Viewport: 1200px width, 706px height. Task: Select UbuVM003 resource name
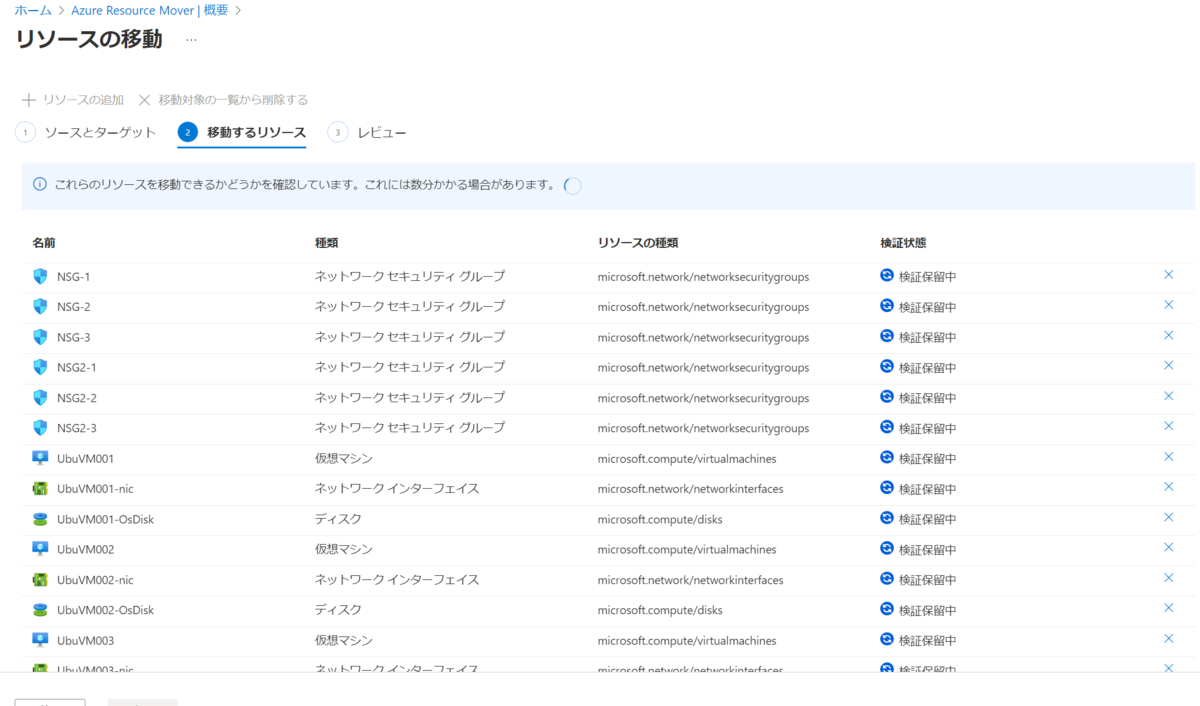tap(86, 641)
